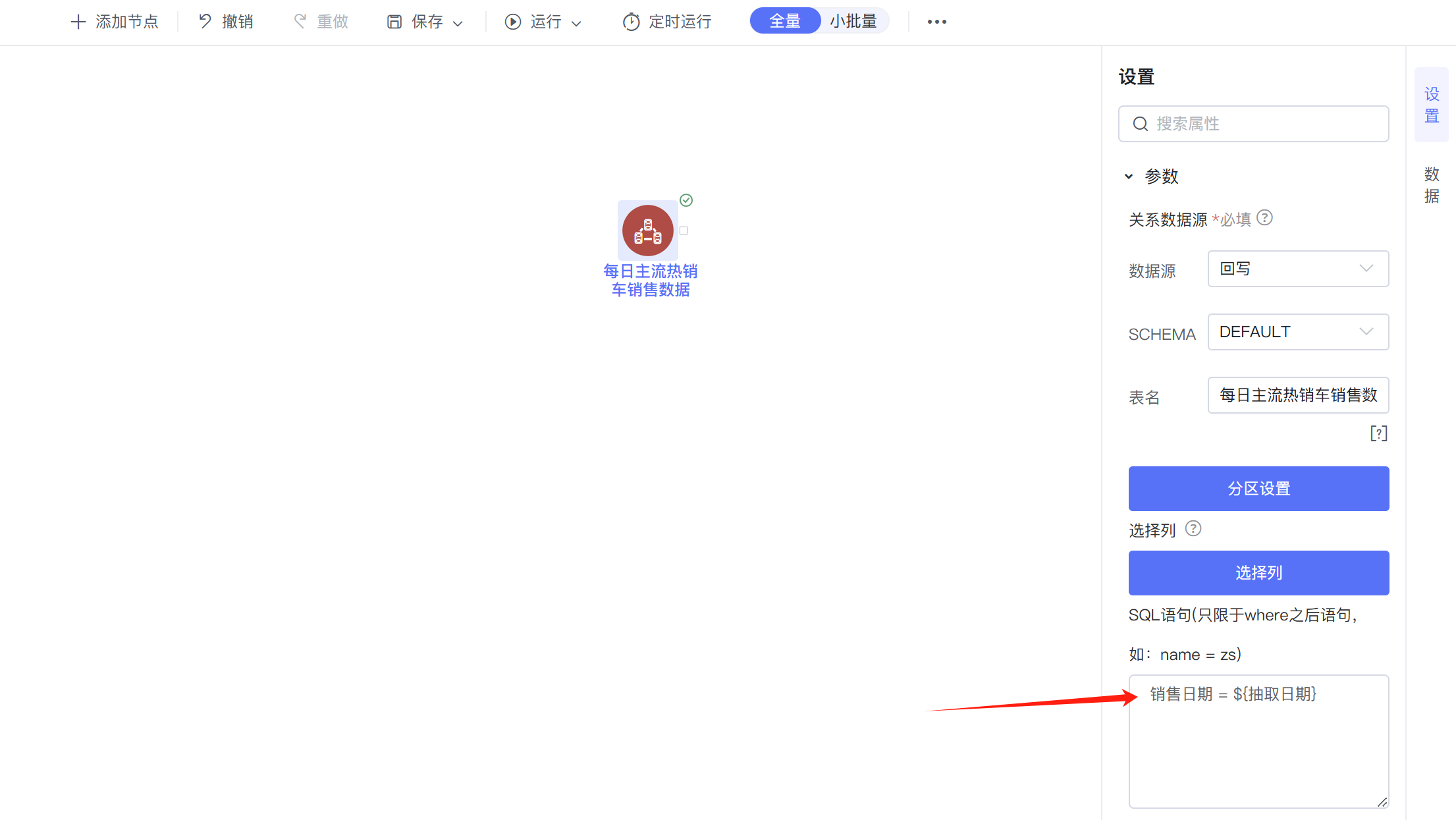The width and height of the screenshot is (1456, 820).
Task: Click the [?] variable helper icon
Action: (1379, 433)
